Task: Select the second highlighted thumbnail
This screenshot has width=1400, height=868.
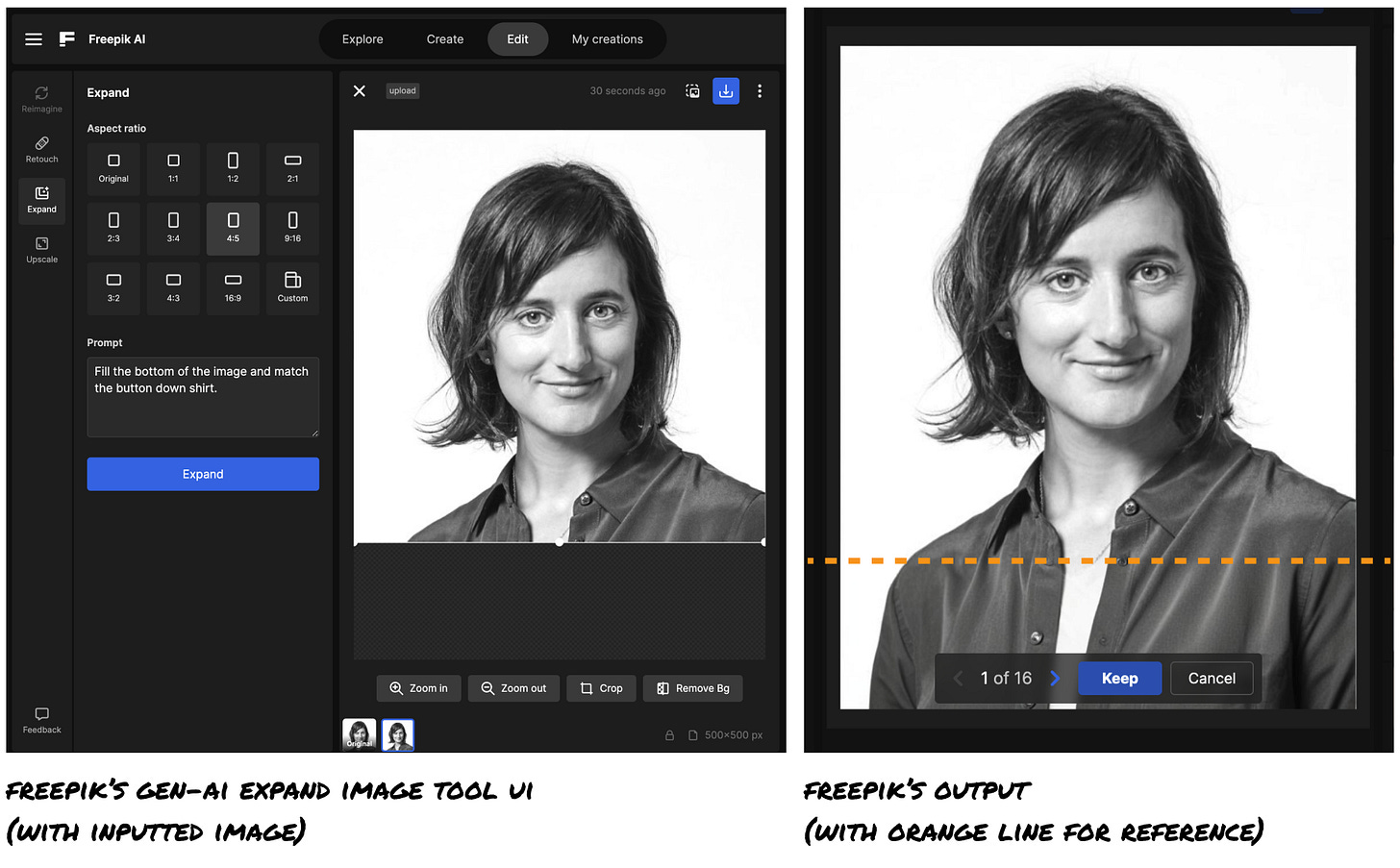Action: point(398,734)
